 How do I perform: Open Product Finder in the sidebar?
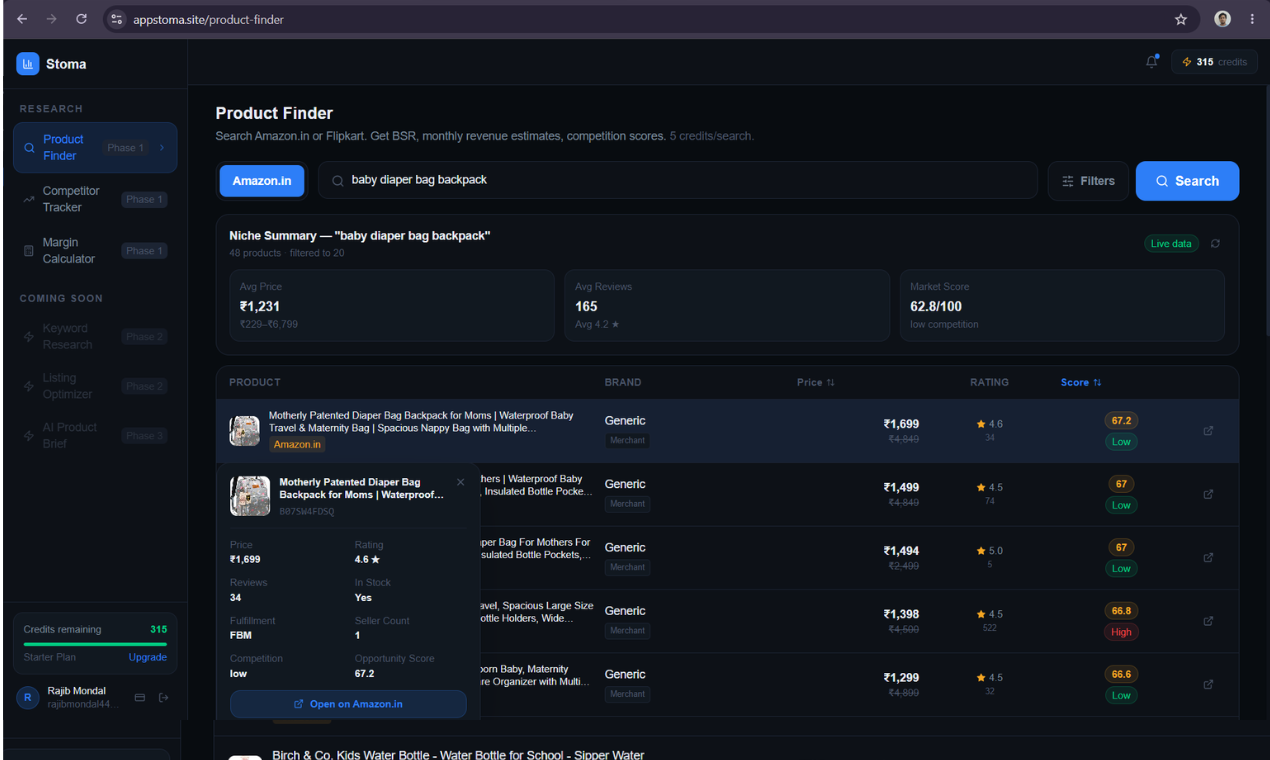click(x=95, y=148)
